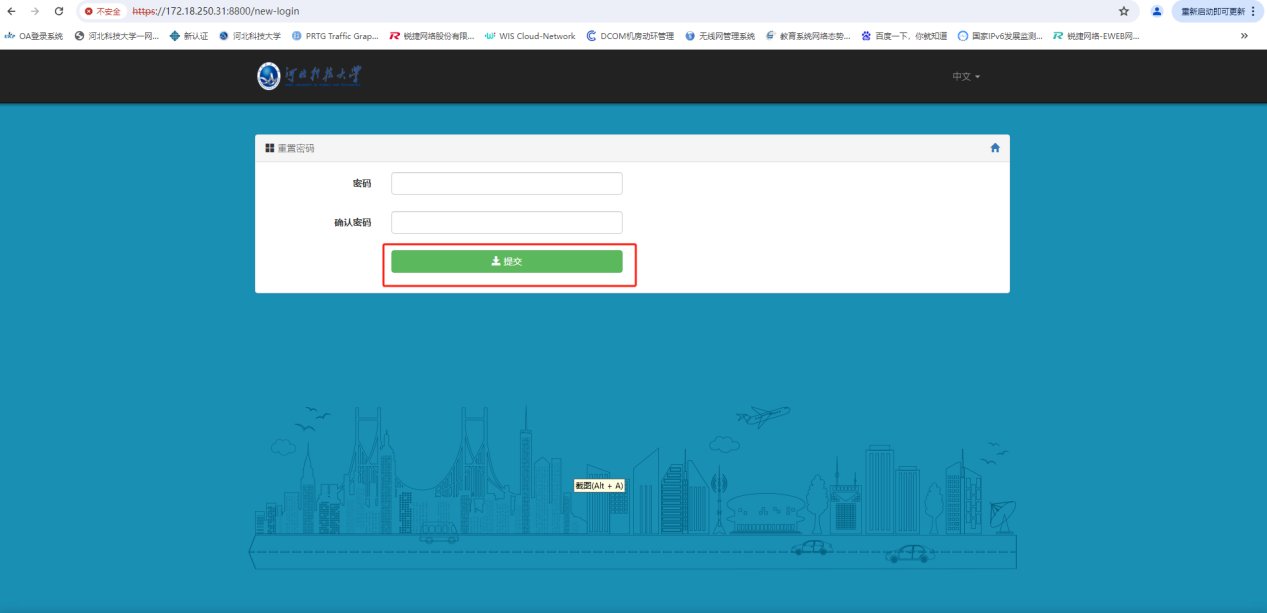Viewport: 1267px width, 613px height.
Task: Click the 不安全 security warning badge
Action: point(103,11)
